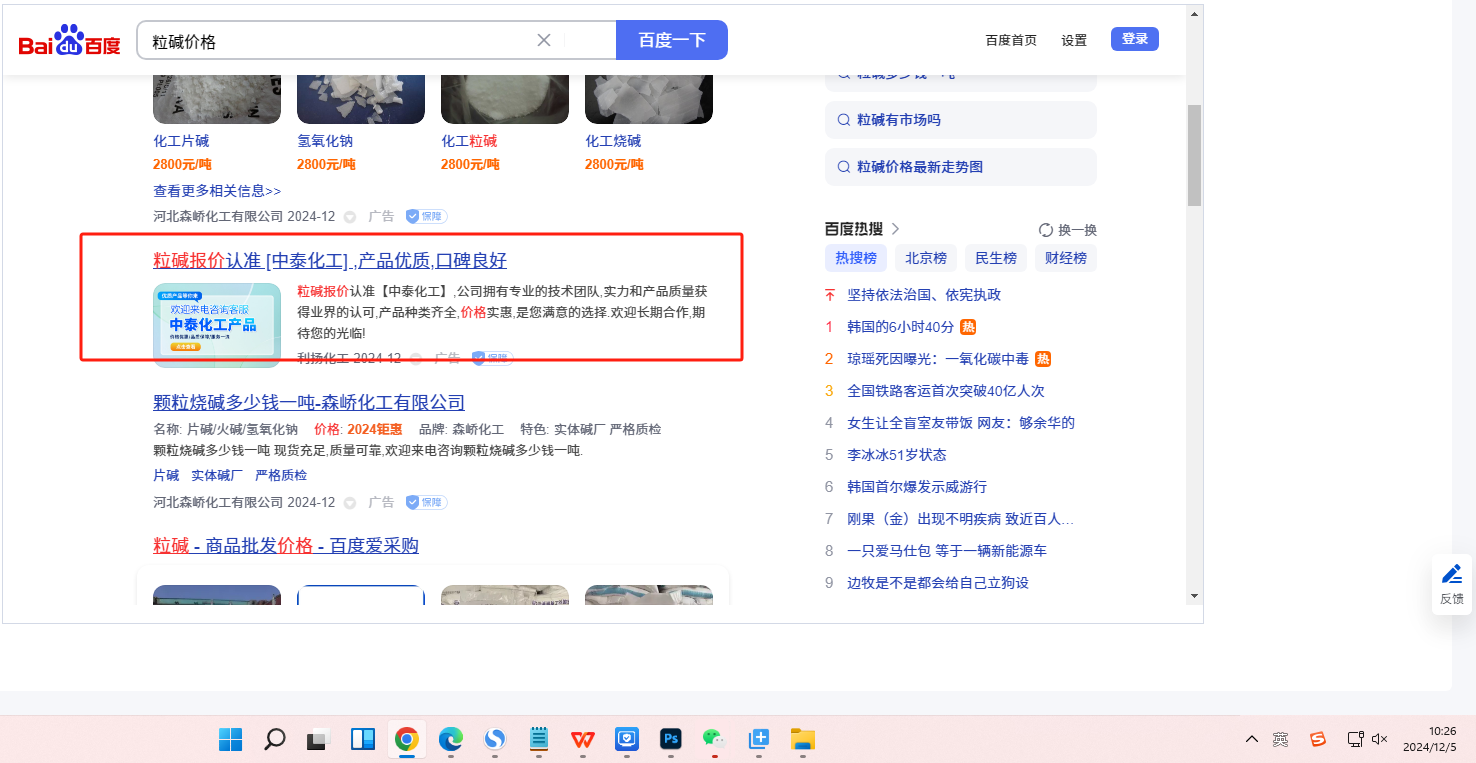Switch to the 热搜榜 tab
1476x763 pixels.
[856, 258]
